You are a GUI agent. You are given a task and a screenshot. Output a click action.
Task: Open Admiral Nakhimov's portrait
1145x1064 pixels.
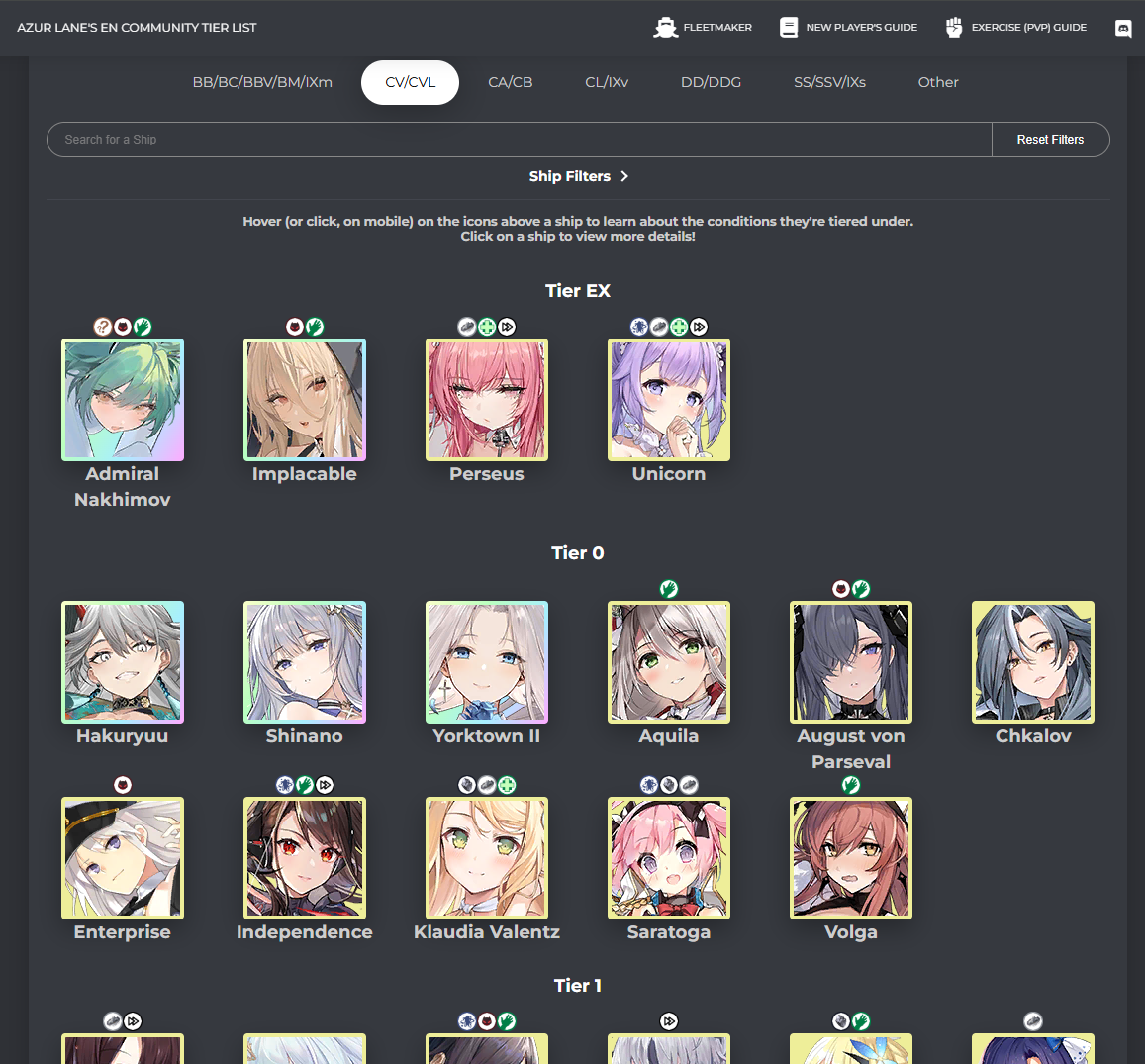tap(123, 400)
